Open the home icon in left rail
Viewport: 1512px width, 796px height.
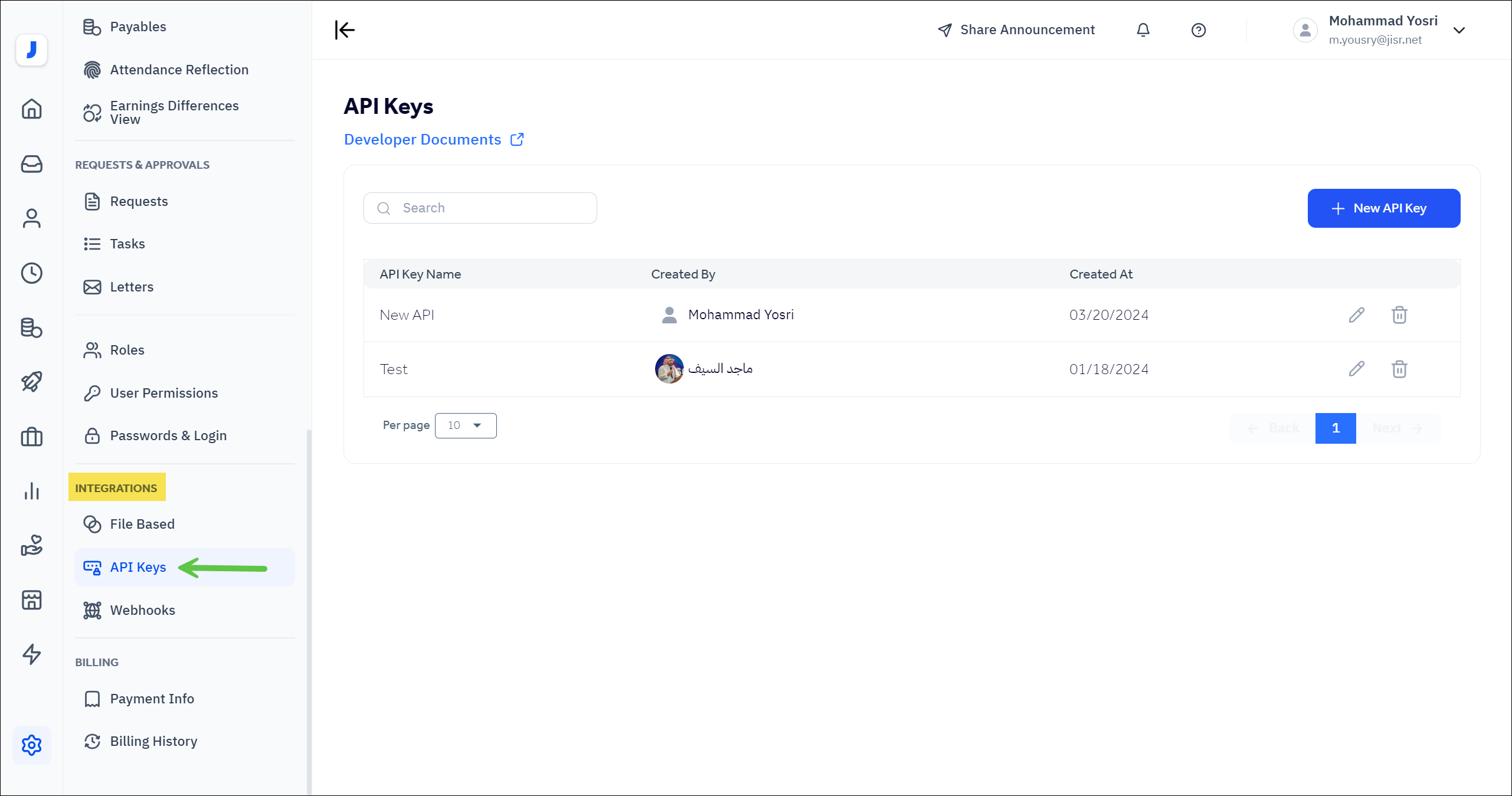[32, 109]
